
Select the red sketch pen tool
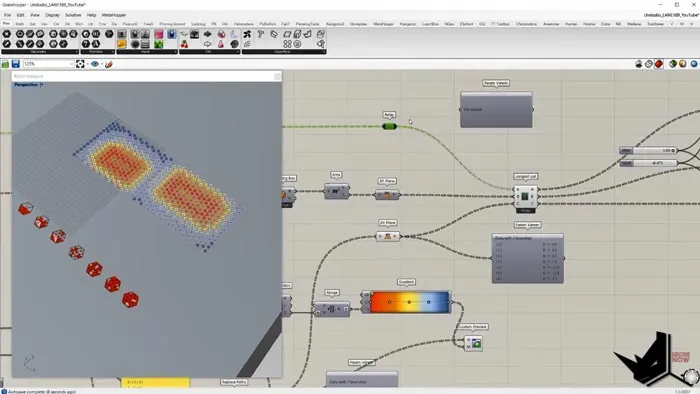tap(108, 64)
